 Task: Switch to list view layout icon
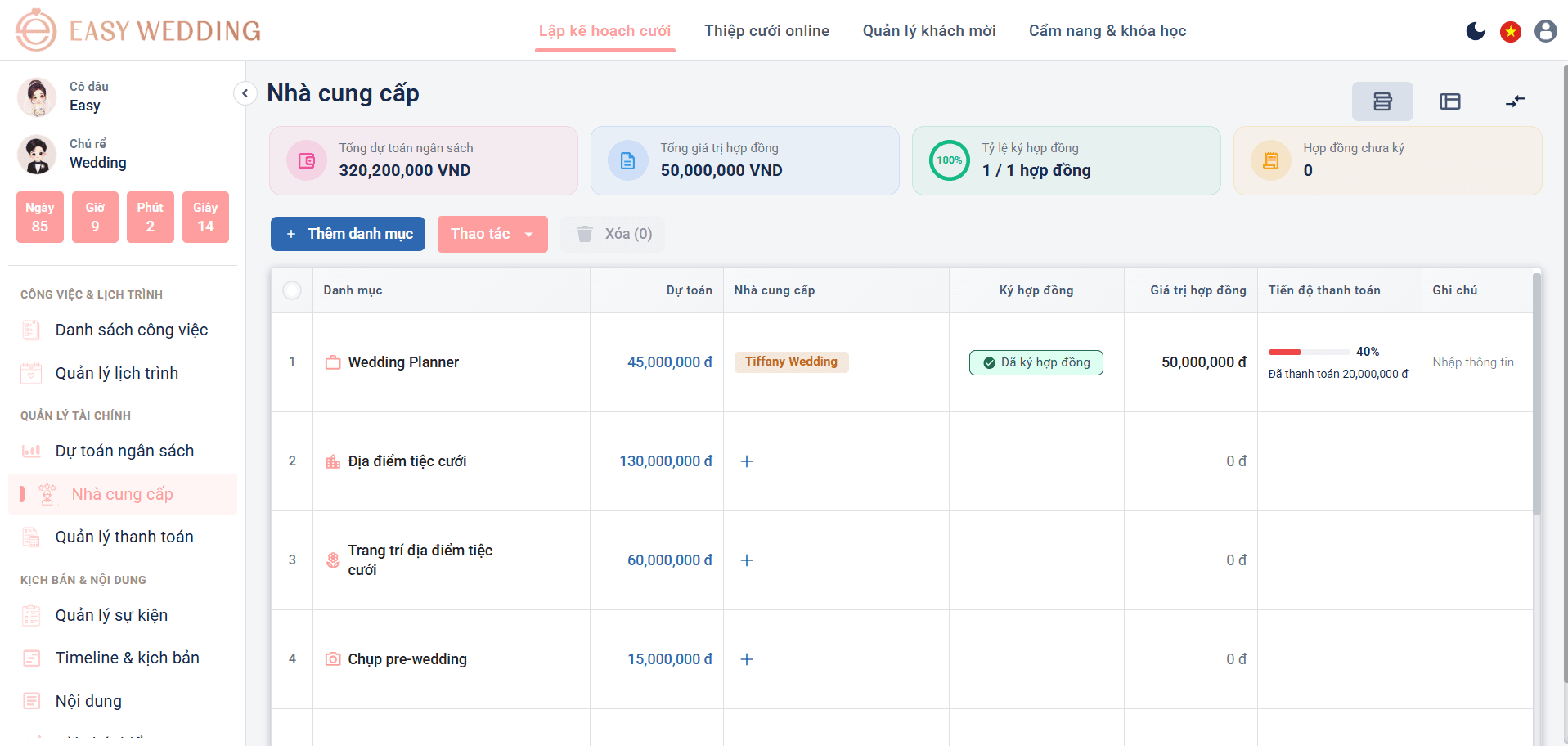[1382, 101]
